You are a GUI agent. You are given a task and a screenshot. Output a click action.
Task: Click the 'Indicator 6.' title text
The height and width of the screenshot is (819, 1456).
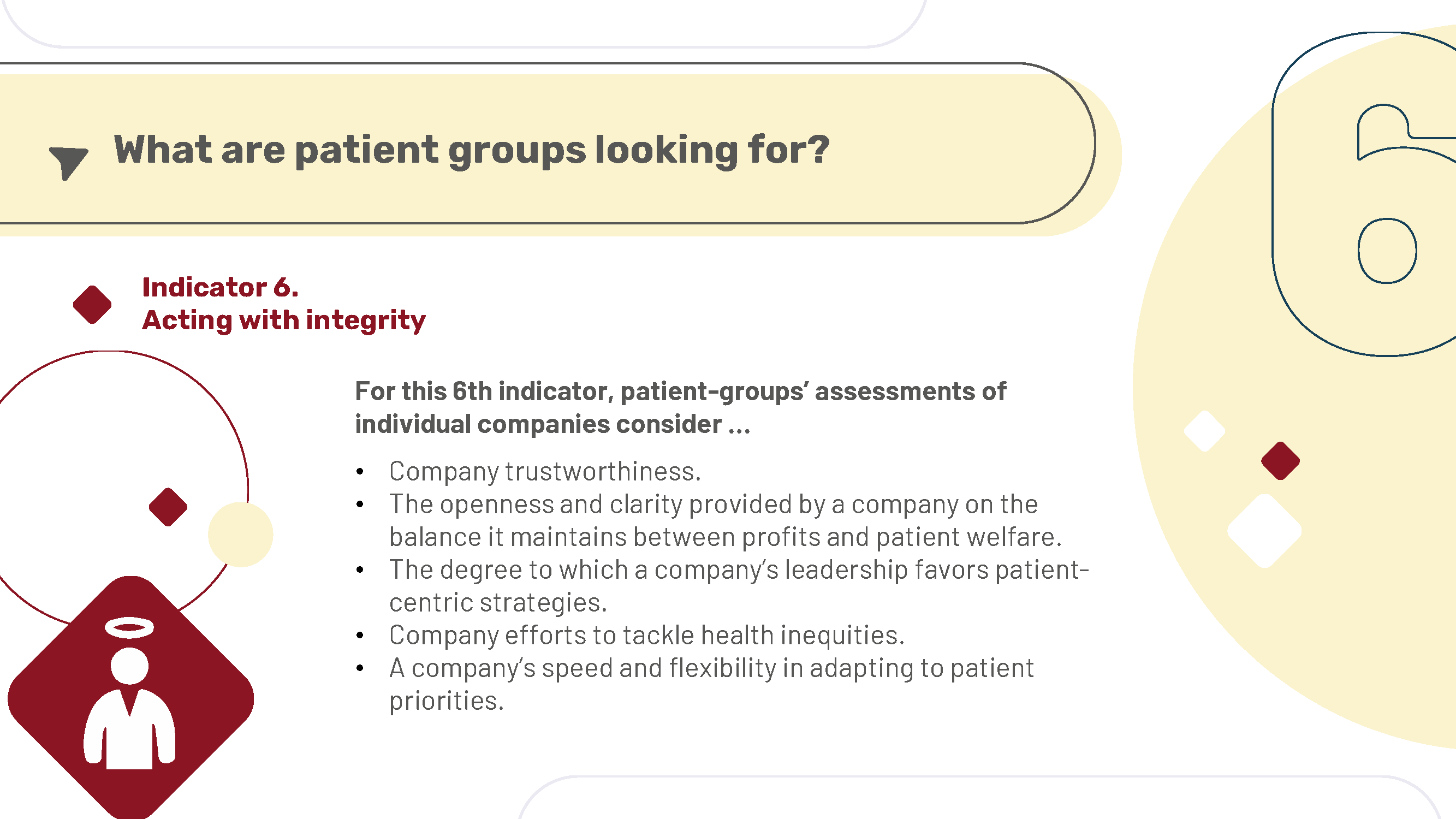tap(221, 287)
